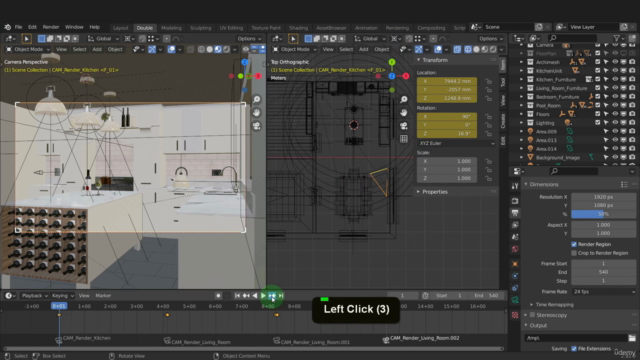640x360 pixels.
Task: Open the timeline Playback menu
Action: 34,296
